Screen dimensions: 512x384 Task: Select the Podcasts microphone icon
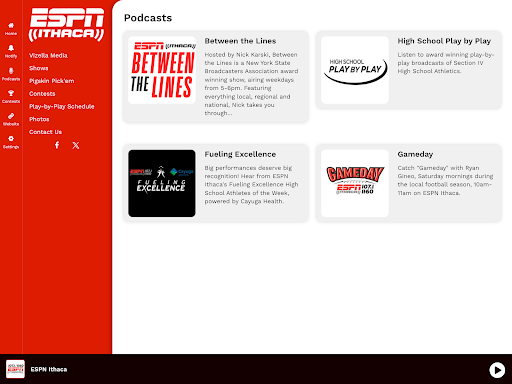coord(11,74)
